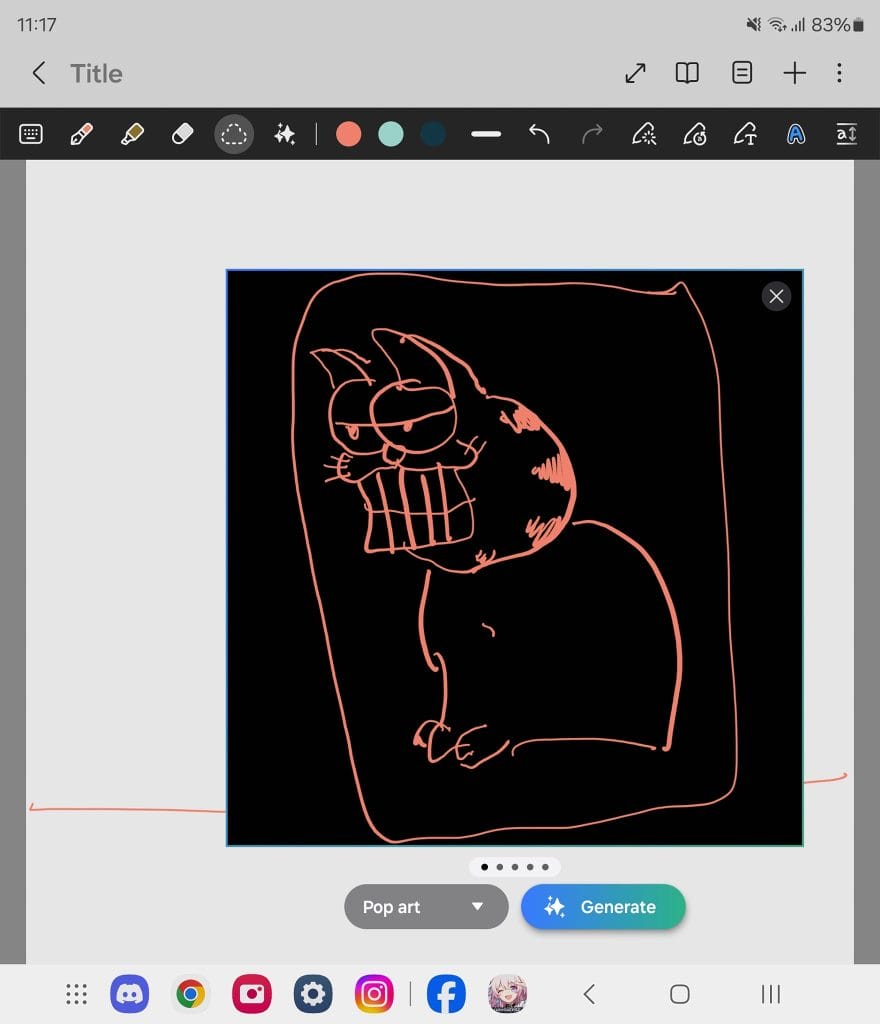Open the AI sketch sparkle tool

point(285,134)
